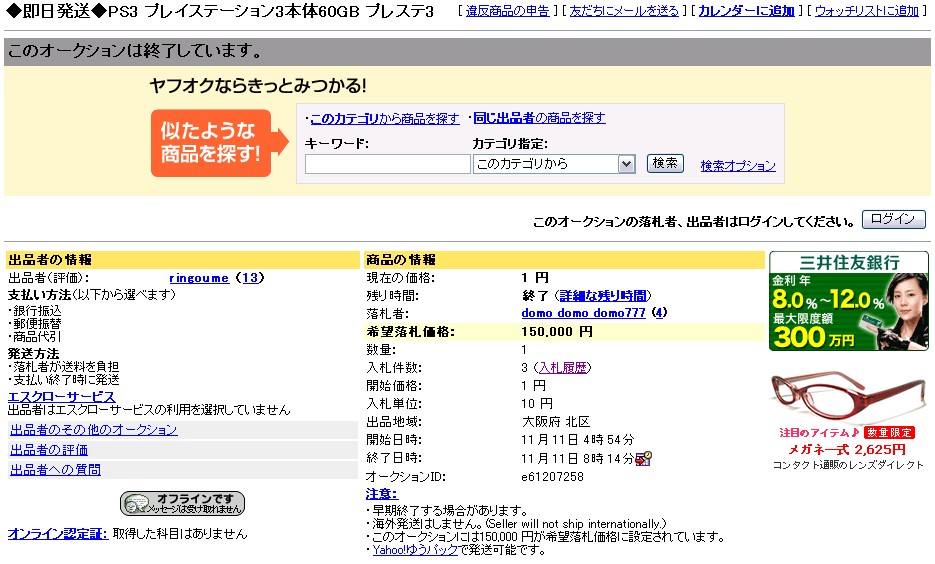Viewport: 935px width, 564px height.
Task: Open 友だちにメールを送る link
Action: pos(624,11)
